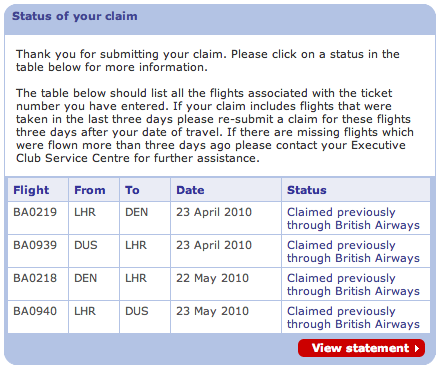Select the Flight column header
The image size is (439, 369).
pos(31,190)
